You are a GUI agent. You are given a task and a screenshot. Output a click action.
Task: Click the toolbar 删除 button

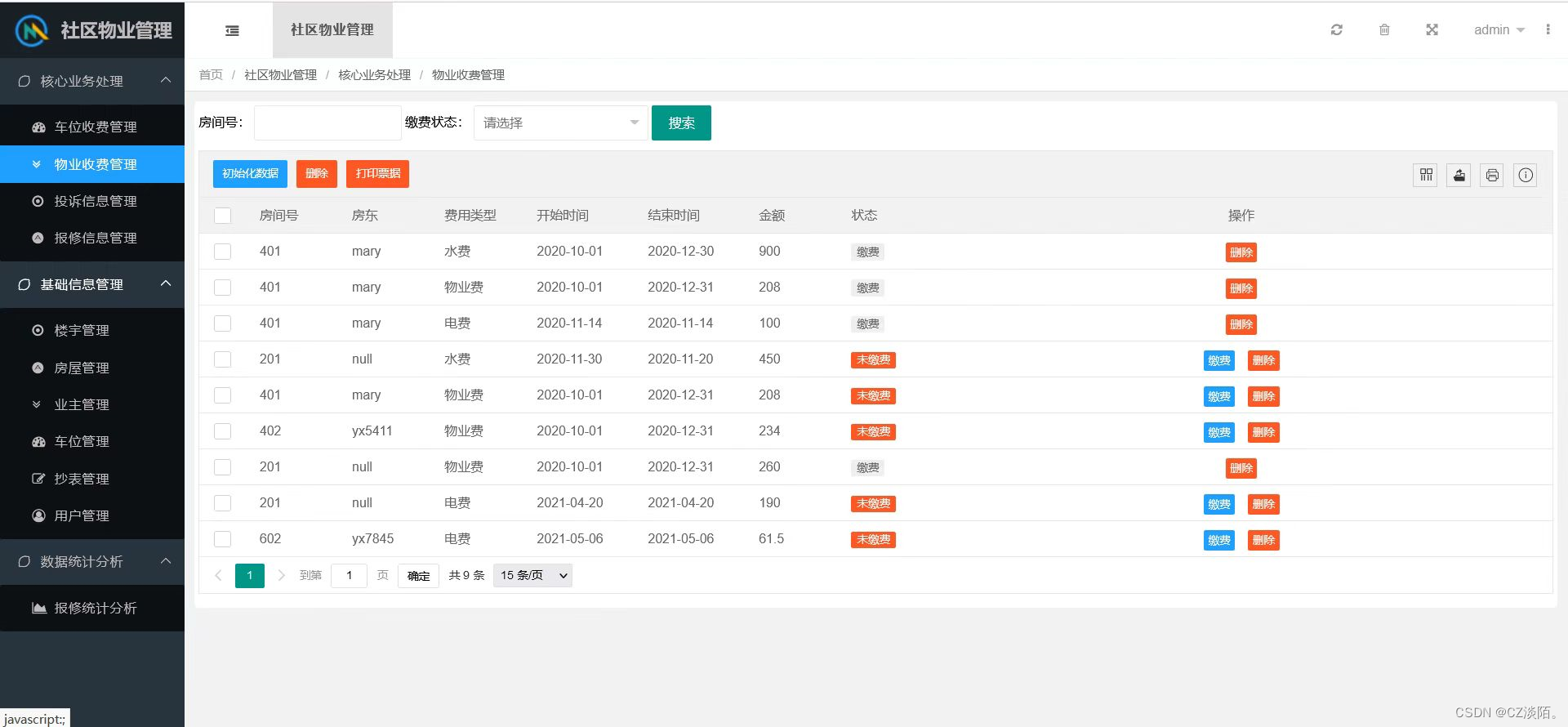pyautogui.click(x=317, y=174)
